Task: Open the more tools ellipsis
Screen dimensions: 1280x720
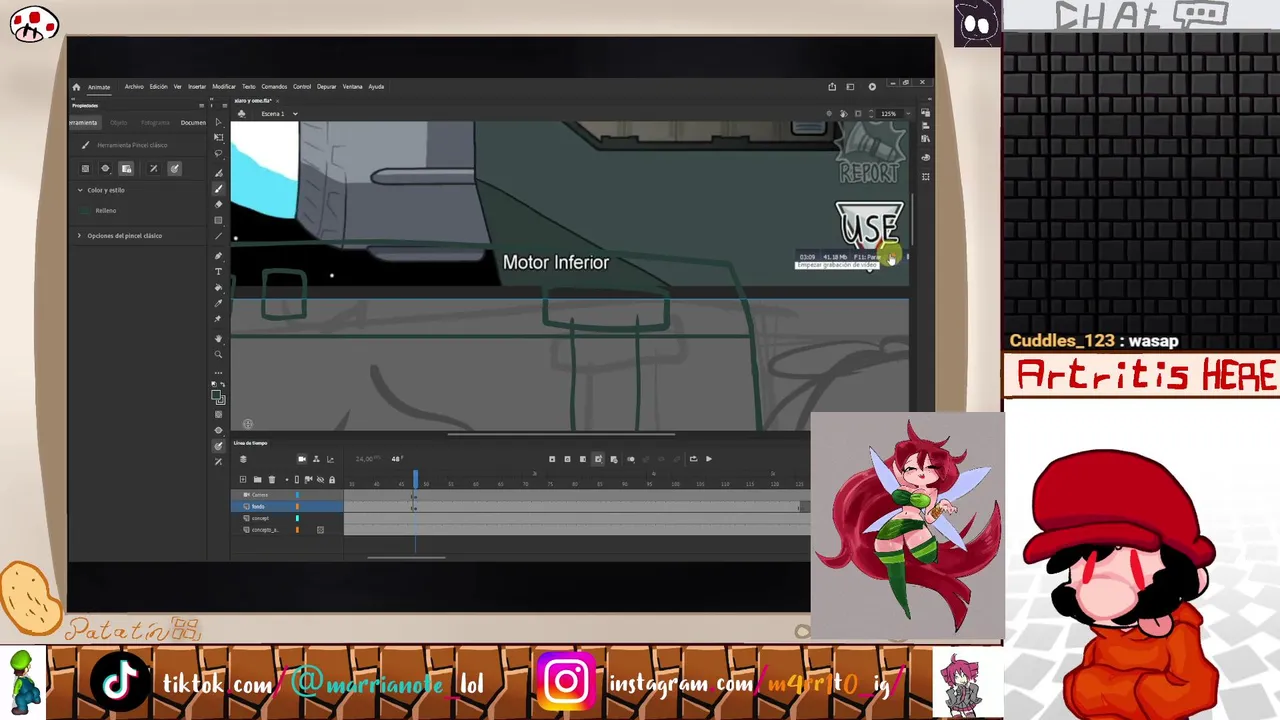Action: (219, 373)
